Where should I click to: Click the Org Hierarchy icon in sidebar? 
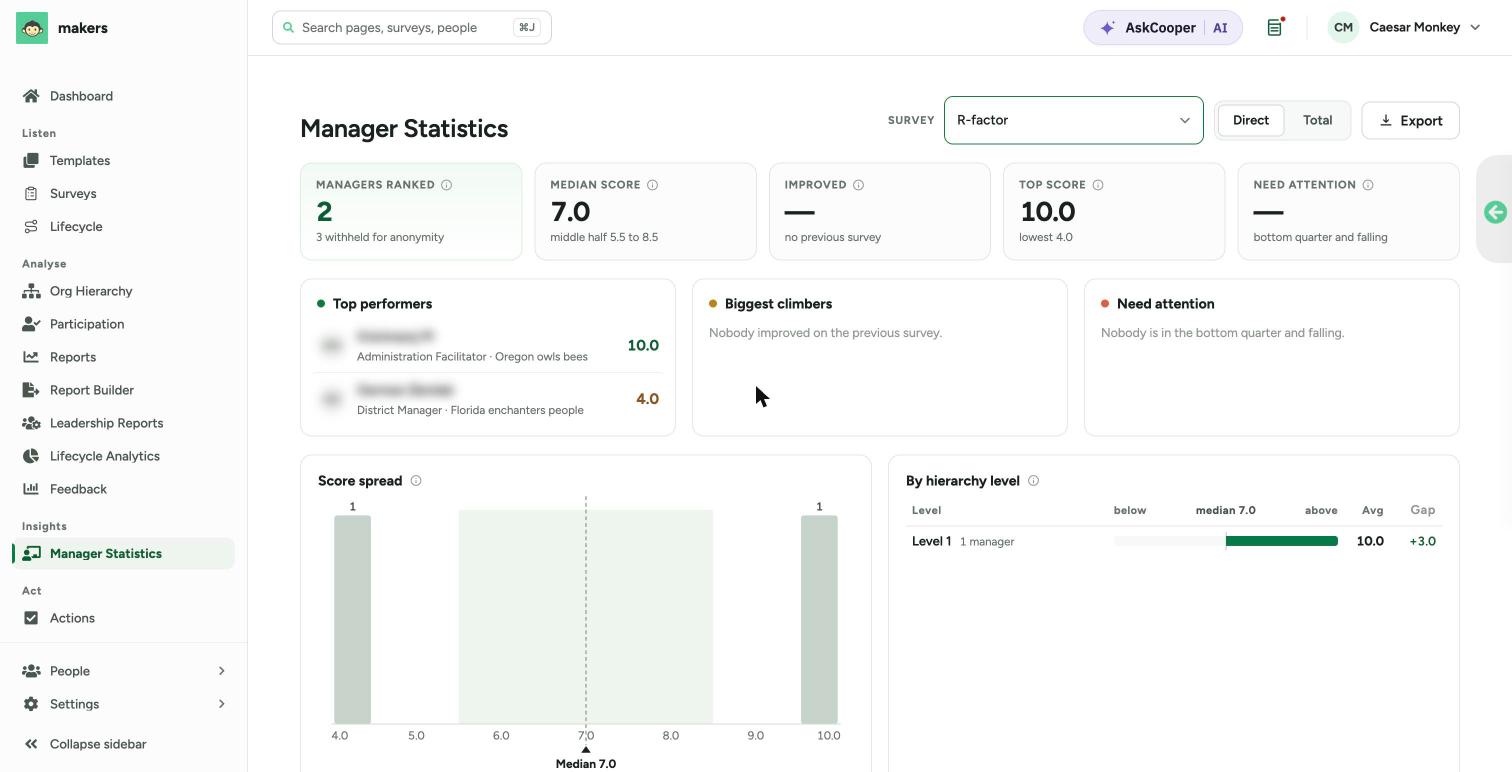(31, 291)
